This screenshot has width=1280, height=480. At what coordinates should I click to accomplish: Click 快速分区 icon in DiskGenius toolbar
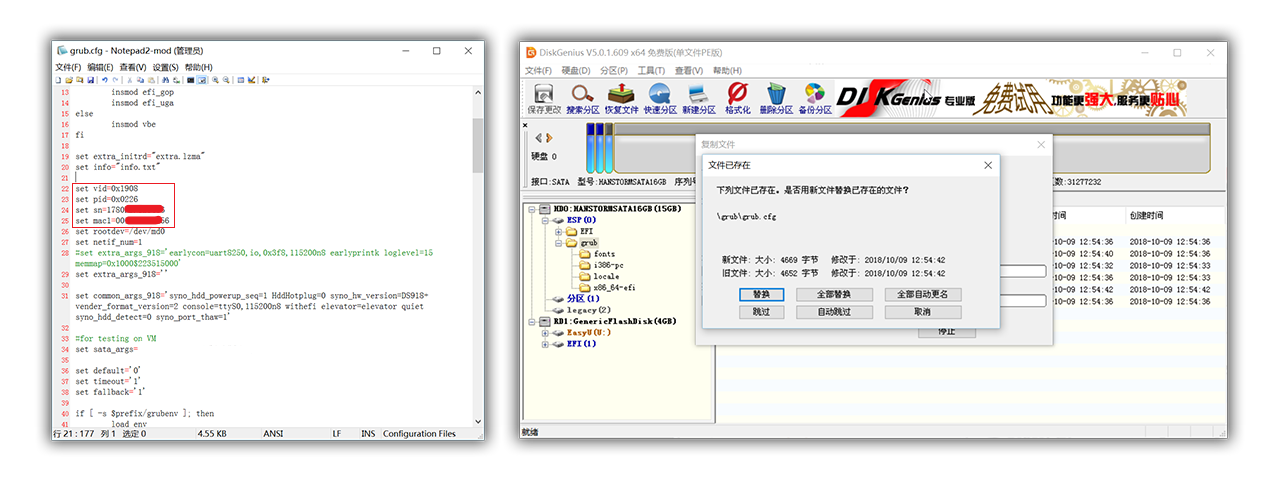[x=660, y=98]
